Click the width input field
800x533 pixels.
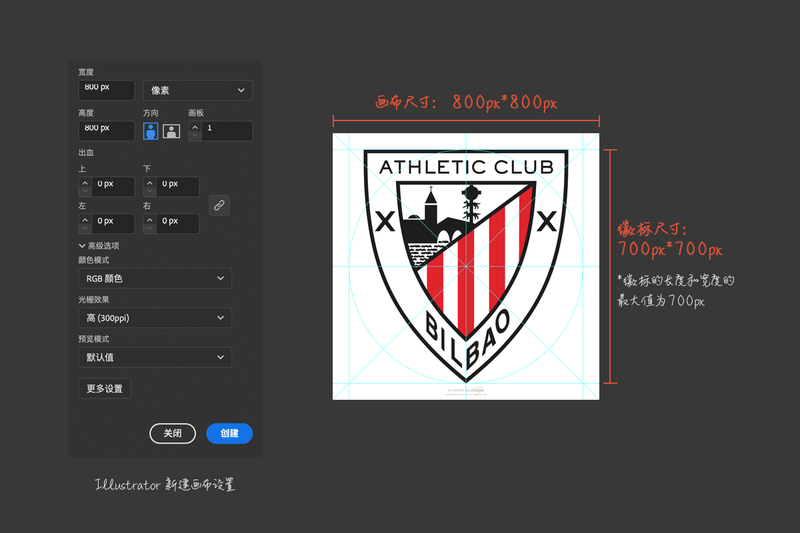click(x=106, y=90)
